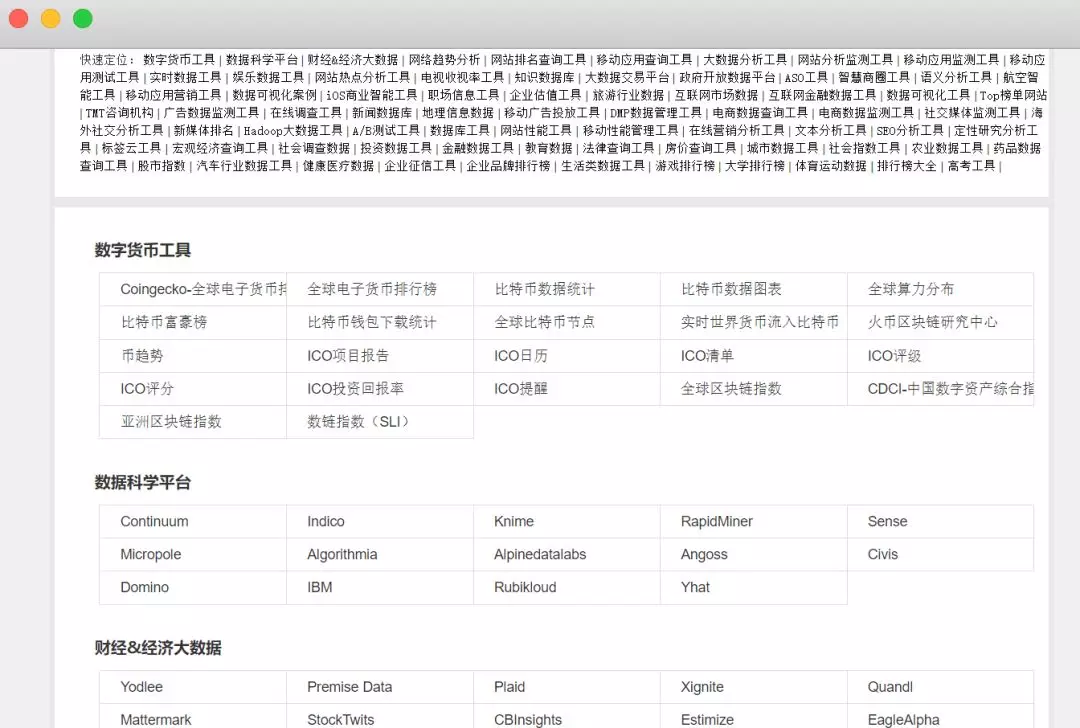
Task: Open the Coingecko-全球电子货币 link
Action: [203, 289]
